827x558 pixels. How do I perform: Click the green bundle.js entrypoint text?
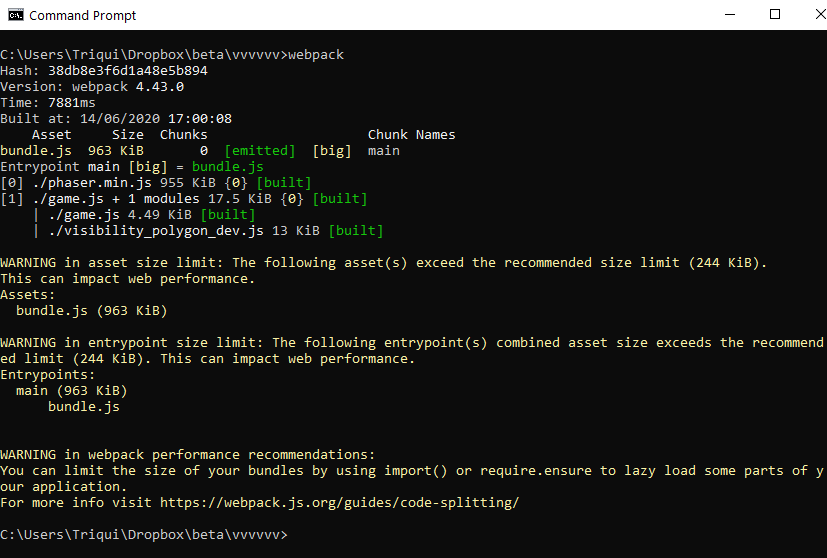(227, 167)
